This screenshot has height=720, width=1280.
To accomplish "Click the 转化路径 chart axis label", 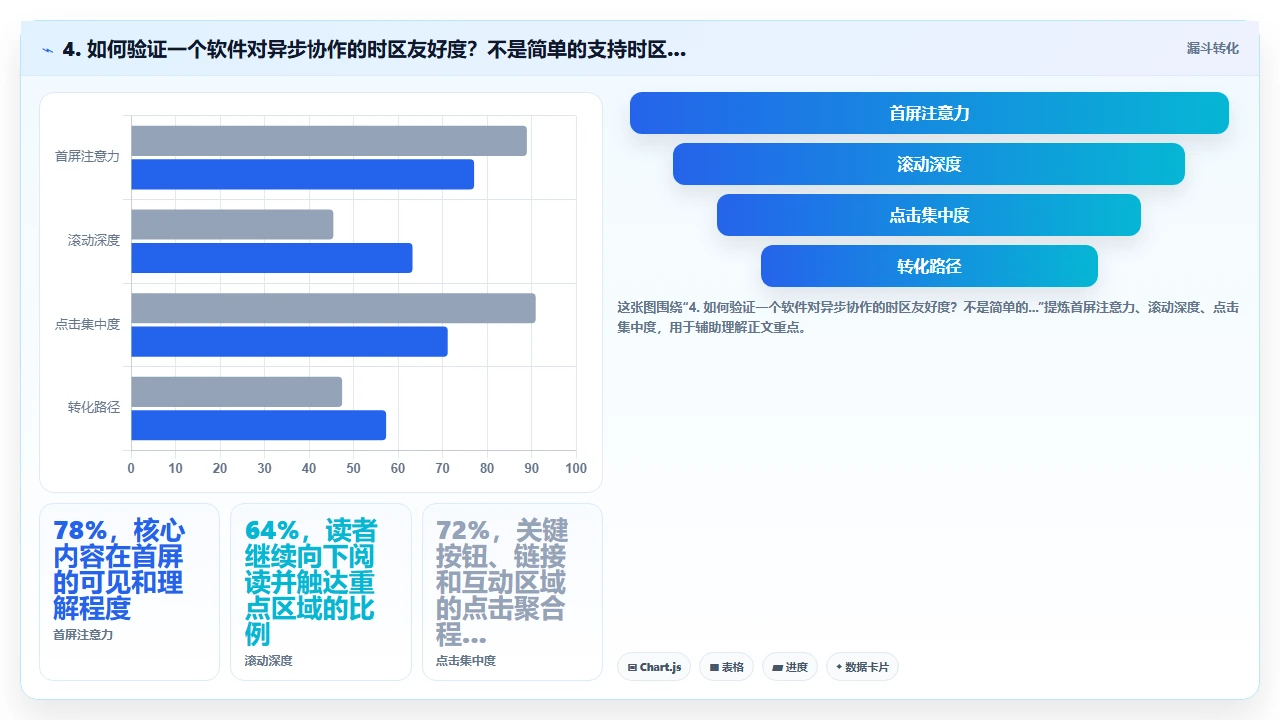I will pyautogui.click(x=94, y=407).
